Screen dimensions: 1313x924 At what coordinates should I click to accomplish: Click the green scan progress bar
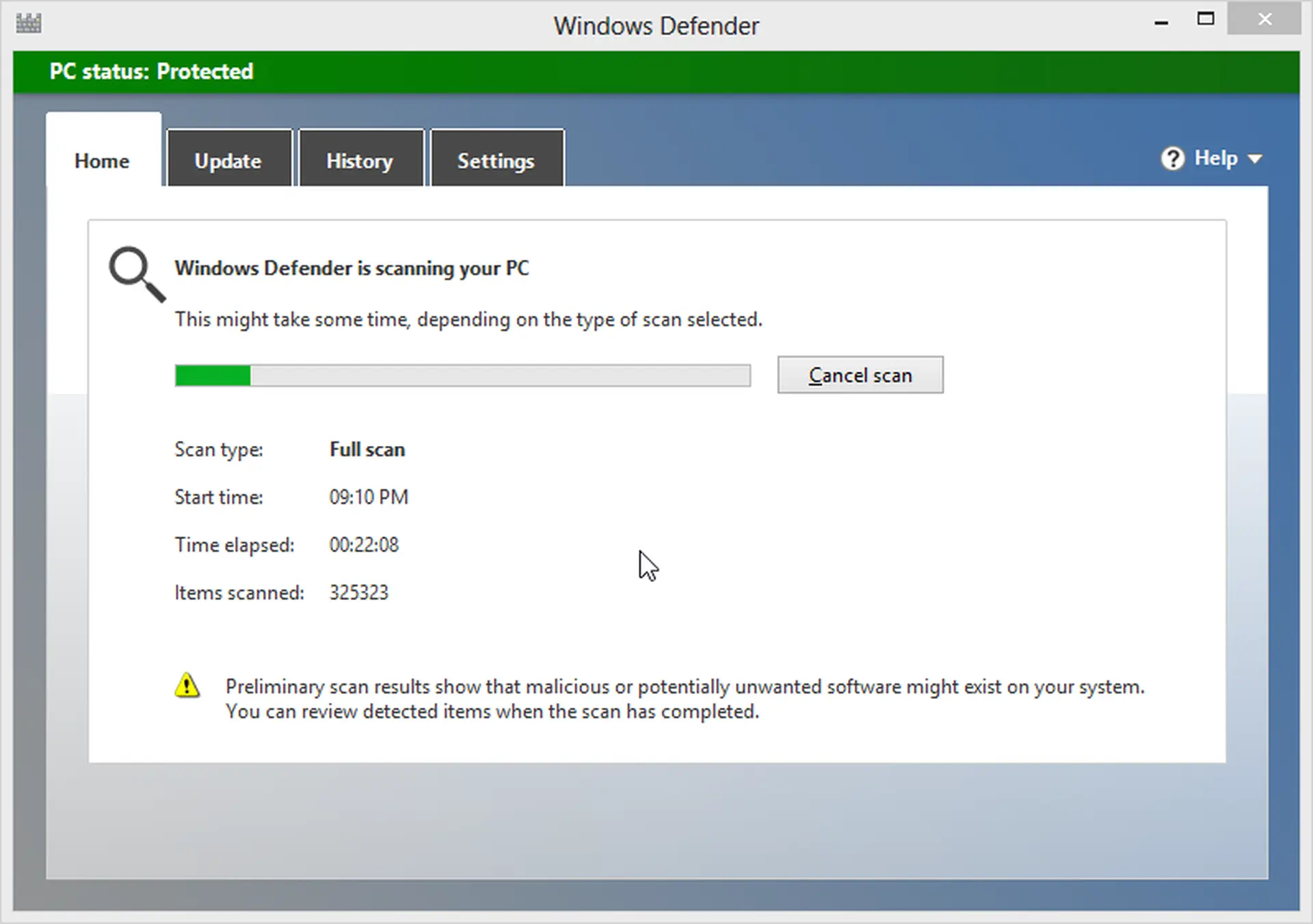tap(462, 375)
